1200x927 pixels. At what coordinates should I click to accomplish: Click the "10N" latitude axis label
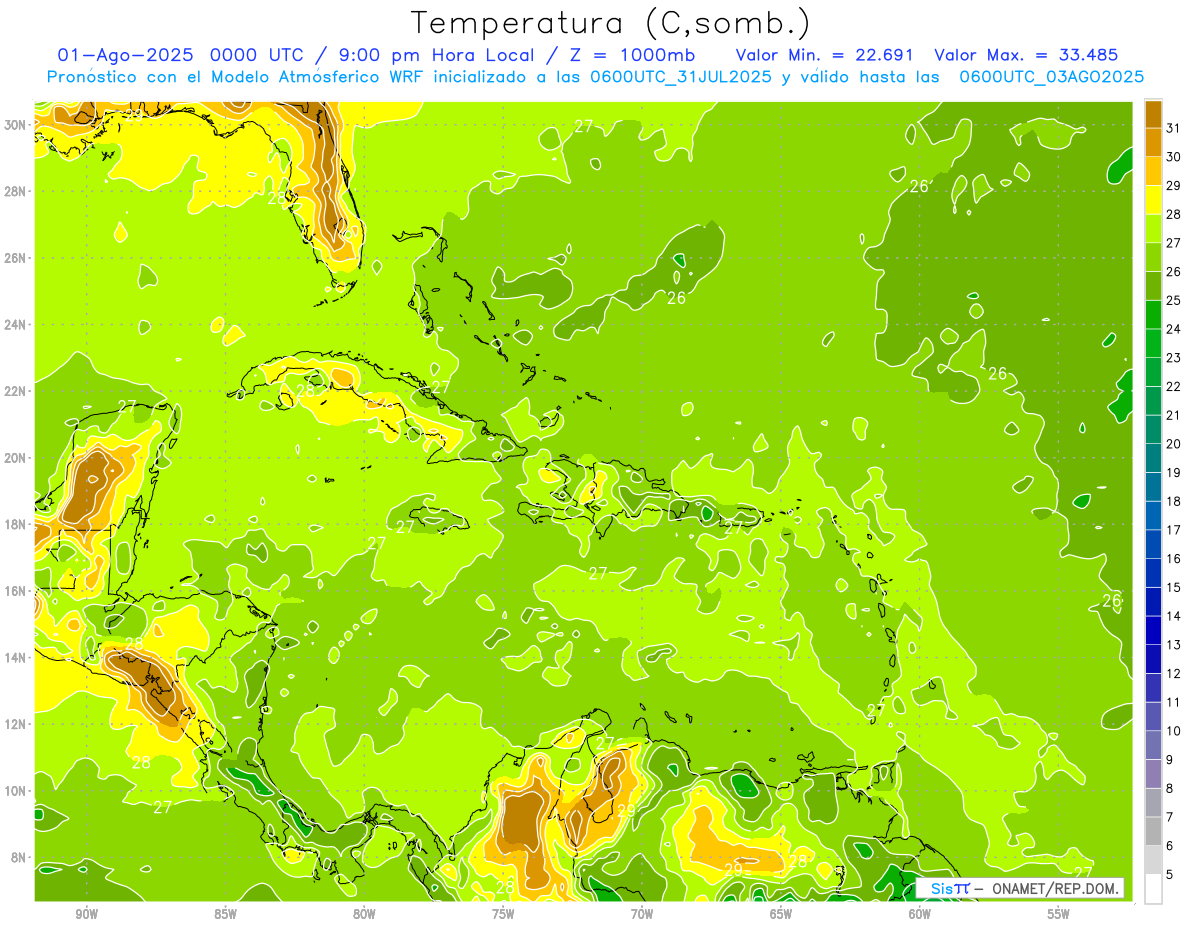point(16,790)
